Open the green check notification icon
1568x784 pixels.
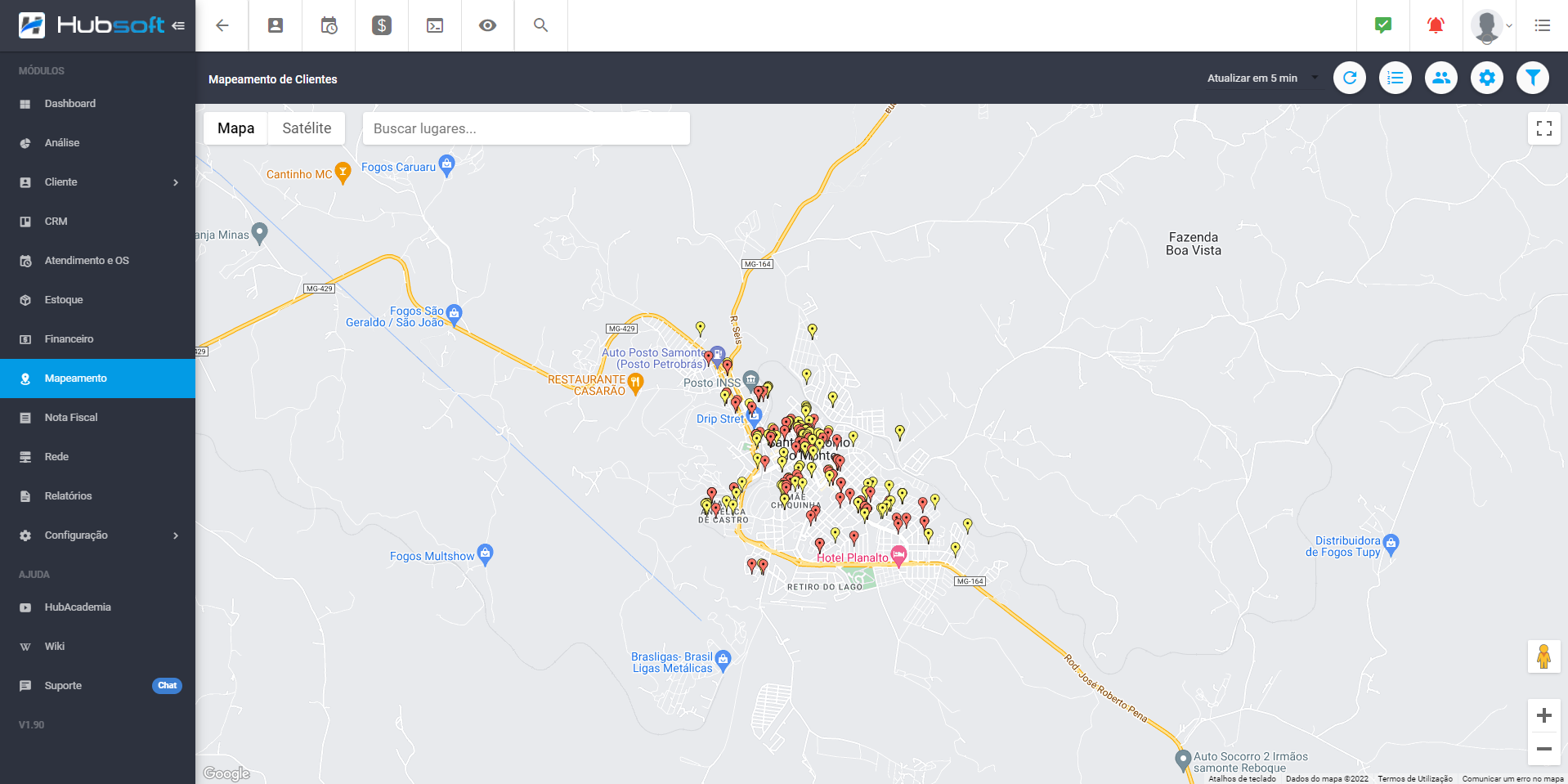pos(1383,25)
